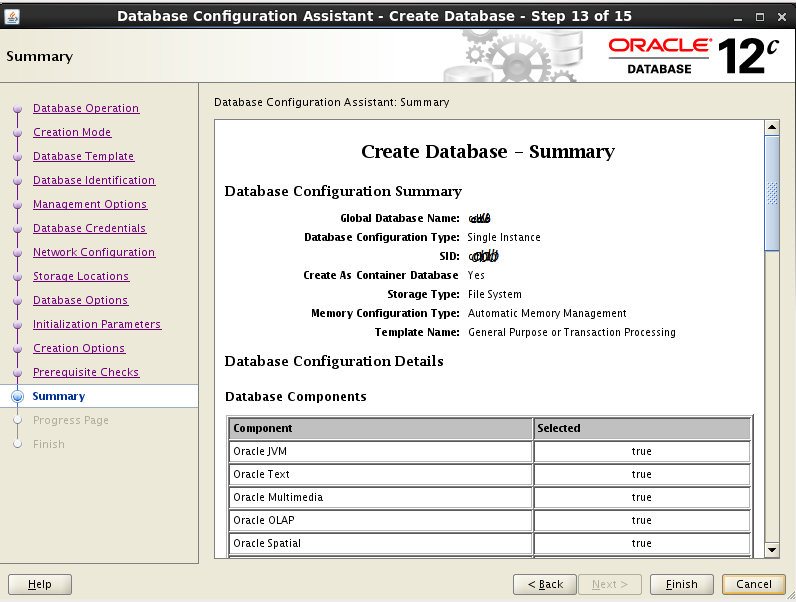Click the true value for Oracle Spatial
Viewport: 796px width, 602px height.
(642, 543)
